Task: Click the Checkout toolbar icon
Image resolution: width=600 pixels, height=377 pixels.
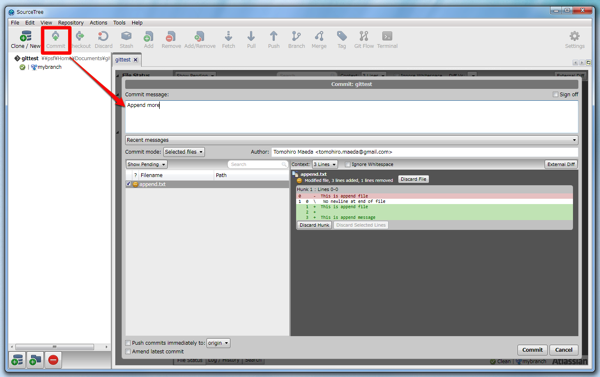Action: (x=80, y=39)
